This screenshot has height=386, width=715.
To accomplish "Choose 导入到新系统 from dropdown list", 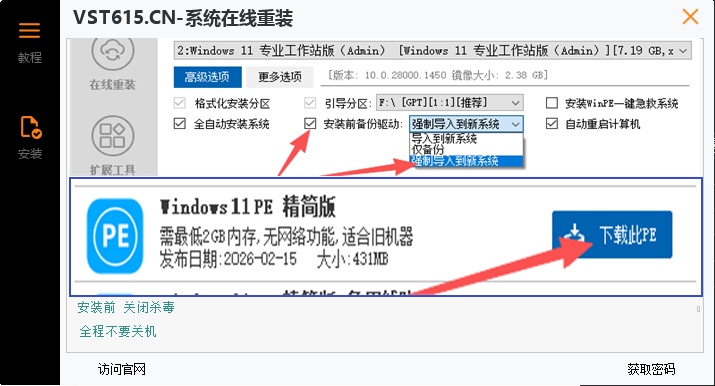I will coord(466,139).
